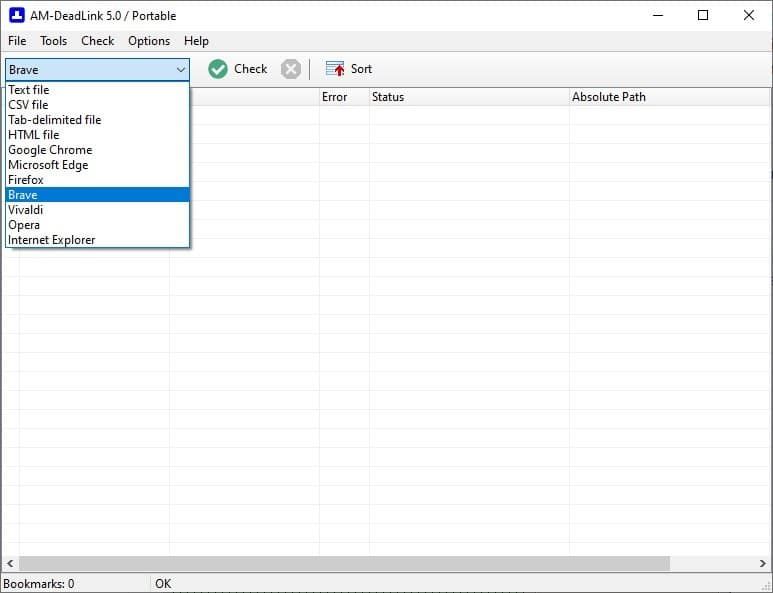
Task: Pick Google Chrome as bookmark source
Action: point(97,150)
